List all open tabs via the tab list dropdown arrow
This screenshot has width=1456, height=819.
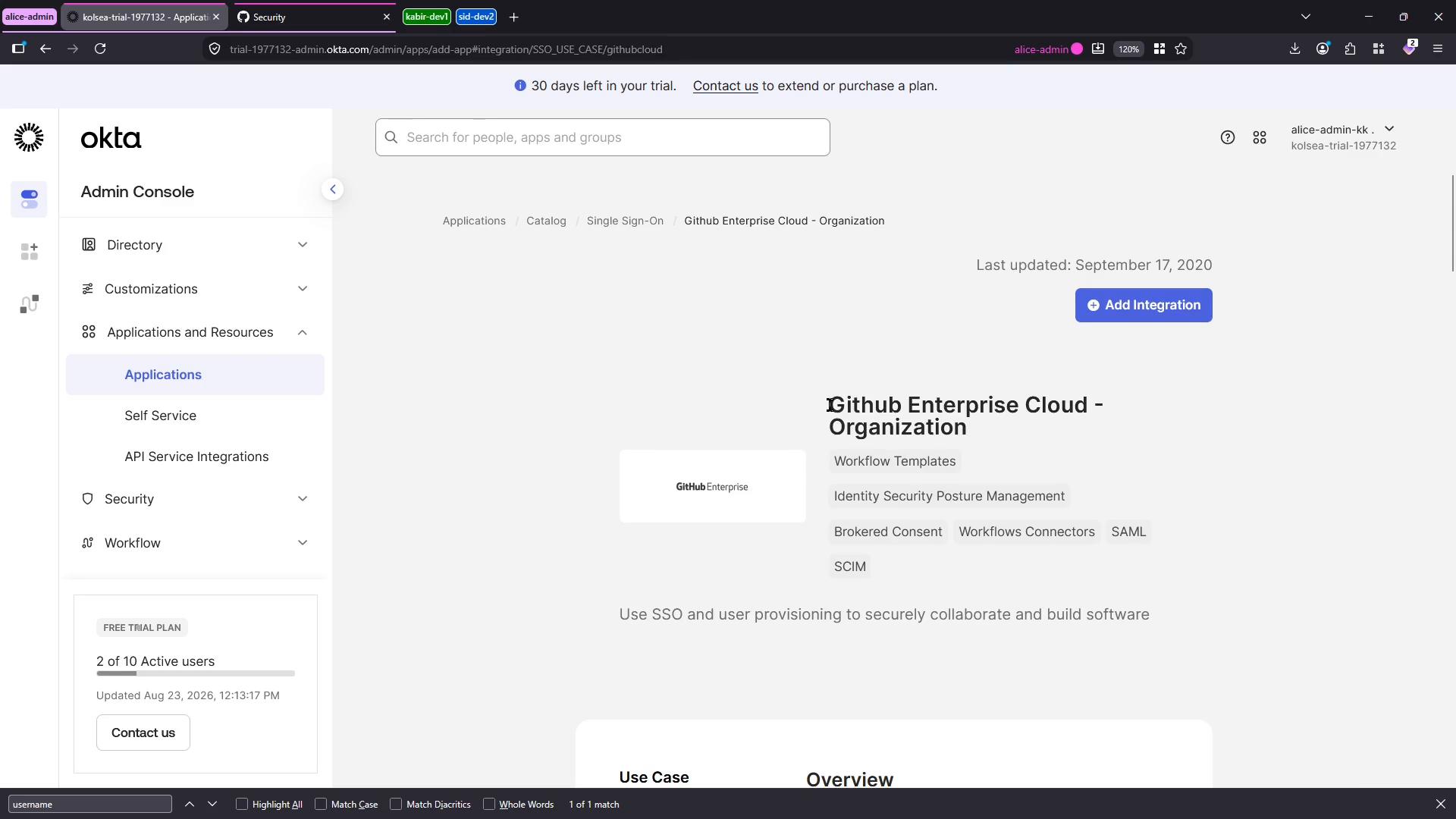[x=1305, y=17]
